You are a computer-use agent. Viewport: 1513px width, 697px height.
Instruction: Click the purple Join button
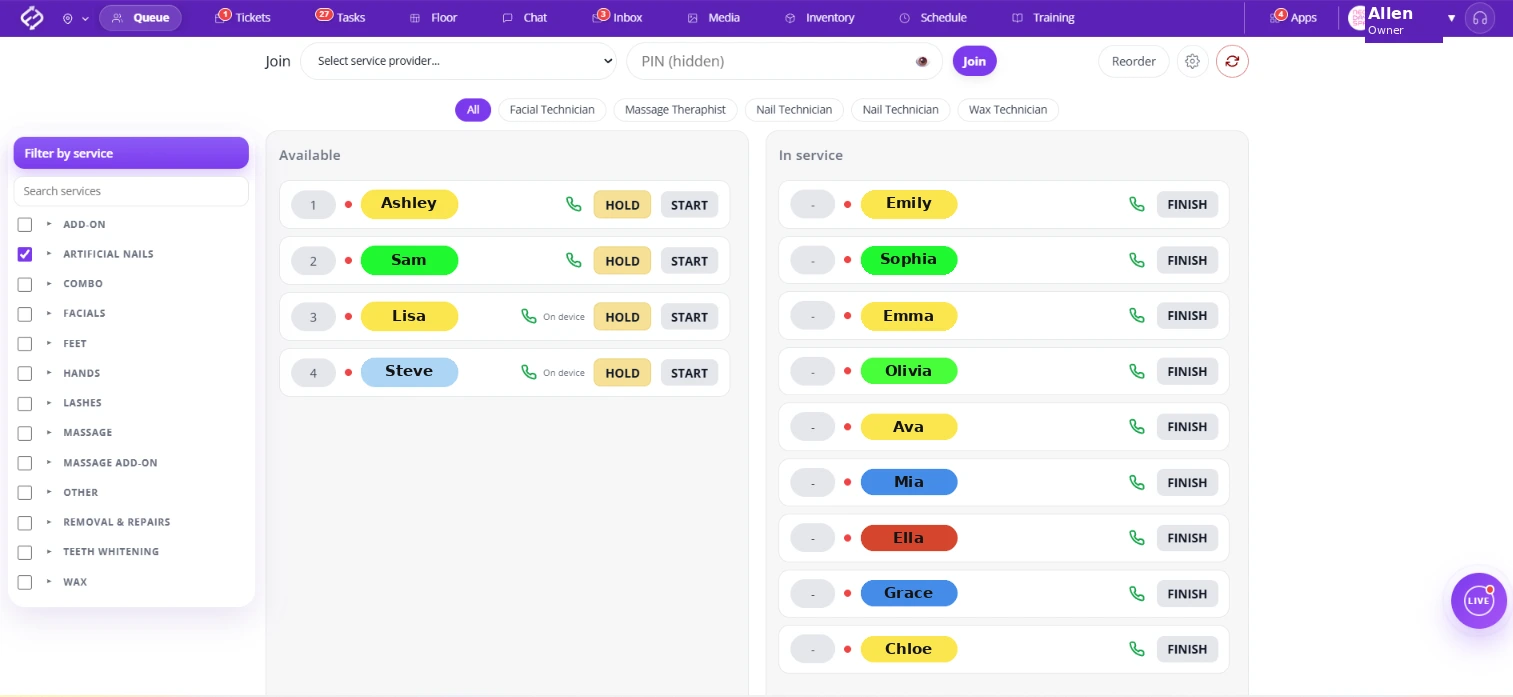click(x=975, y=61)
